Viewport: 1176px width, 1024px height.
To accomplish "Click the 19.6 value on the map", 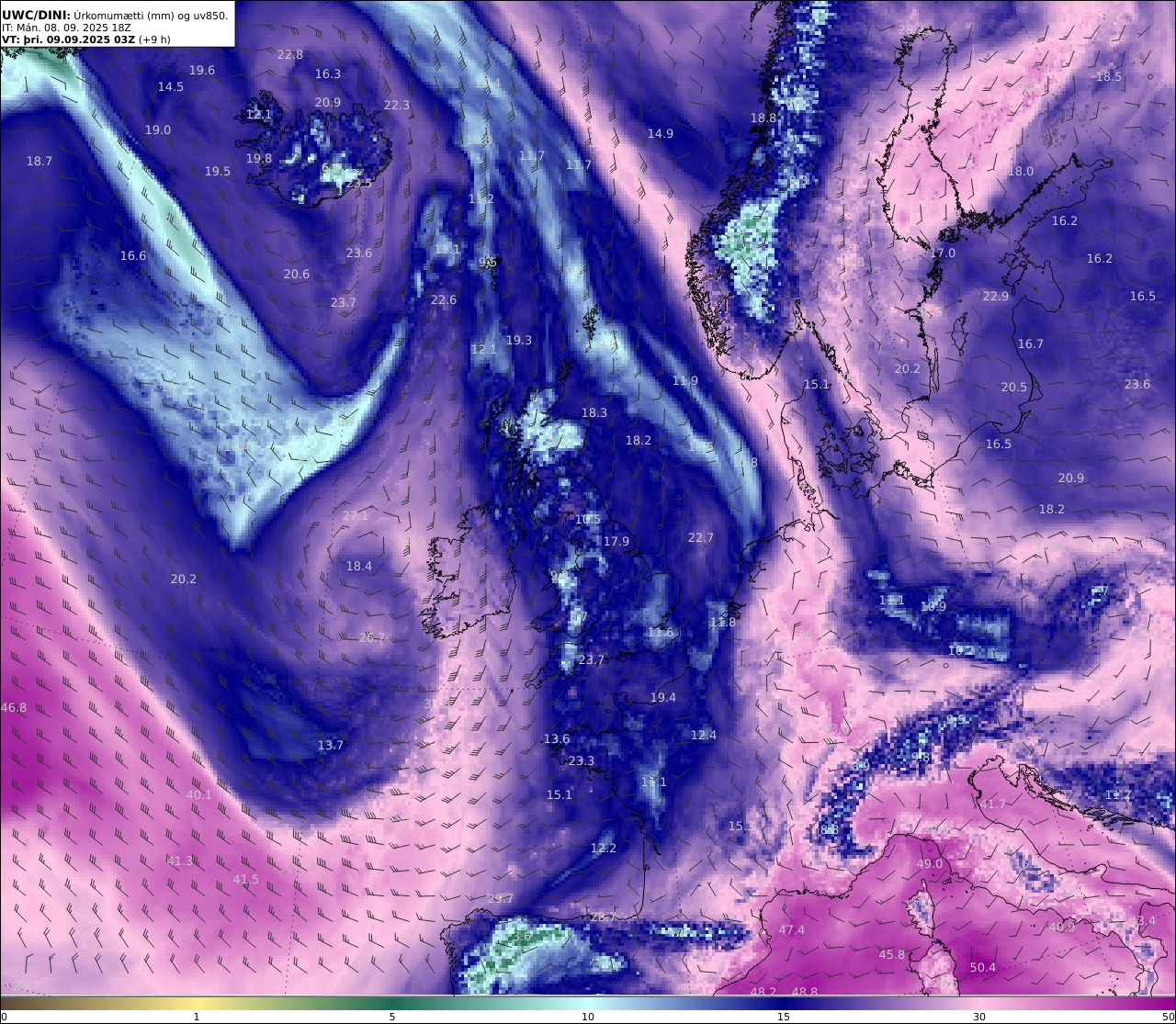I will (x=202, y=70).
